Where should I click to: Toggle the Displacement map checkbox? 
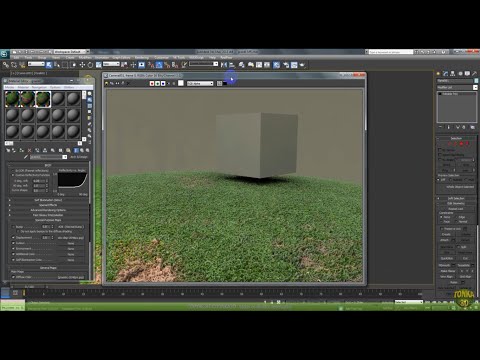13,238
